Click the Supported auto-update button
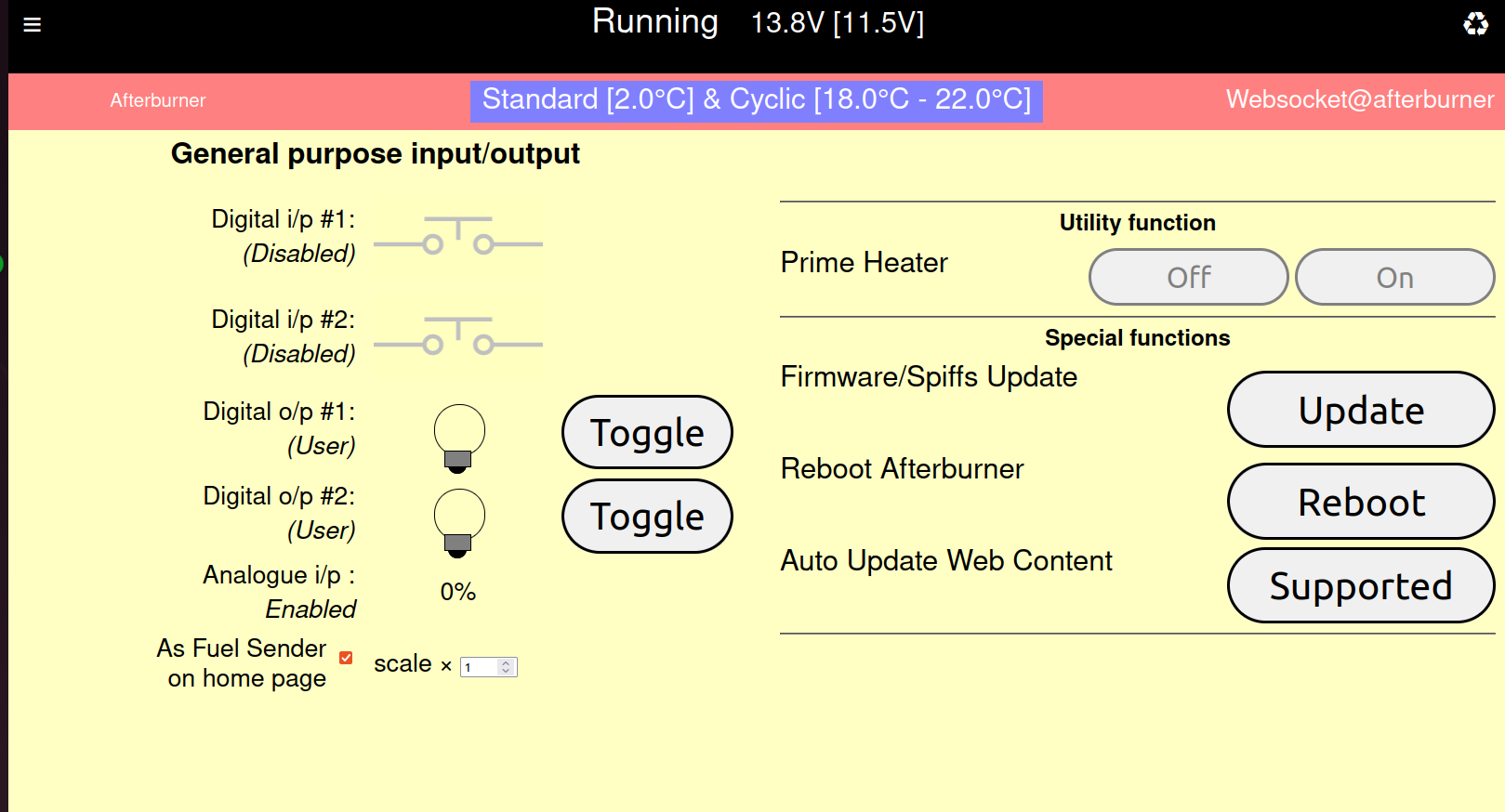Image resolution: width=1505 pixels, height=812 pixels. [x=1360, y=586]
